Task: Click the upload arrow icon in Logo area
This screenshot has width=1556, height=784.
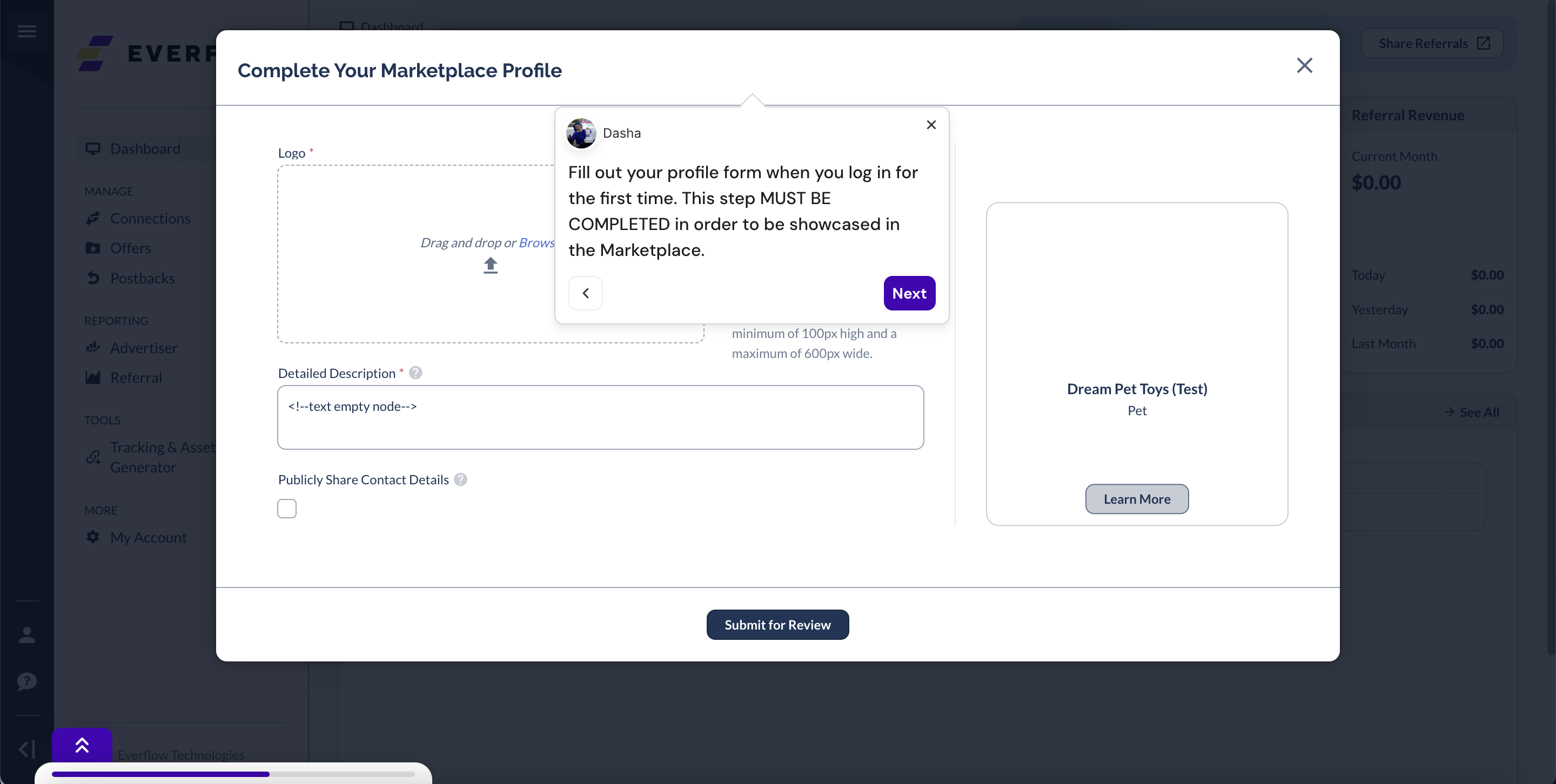Action: coord(491,265)
